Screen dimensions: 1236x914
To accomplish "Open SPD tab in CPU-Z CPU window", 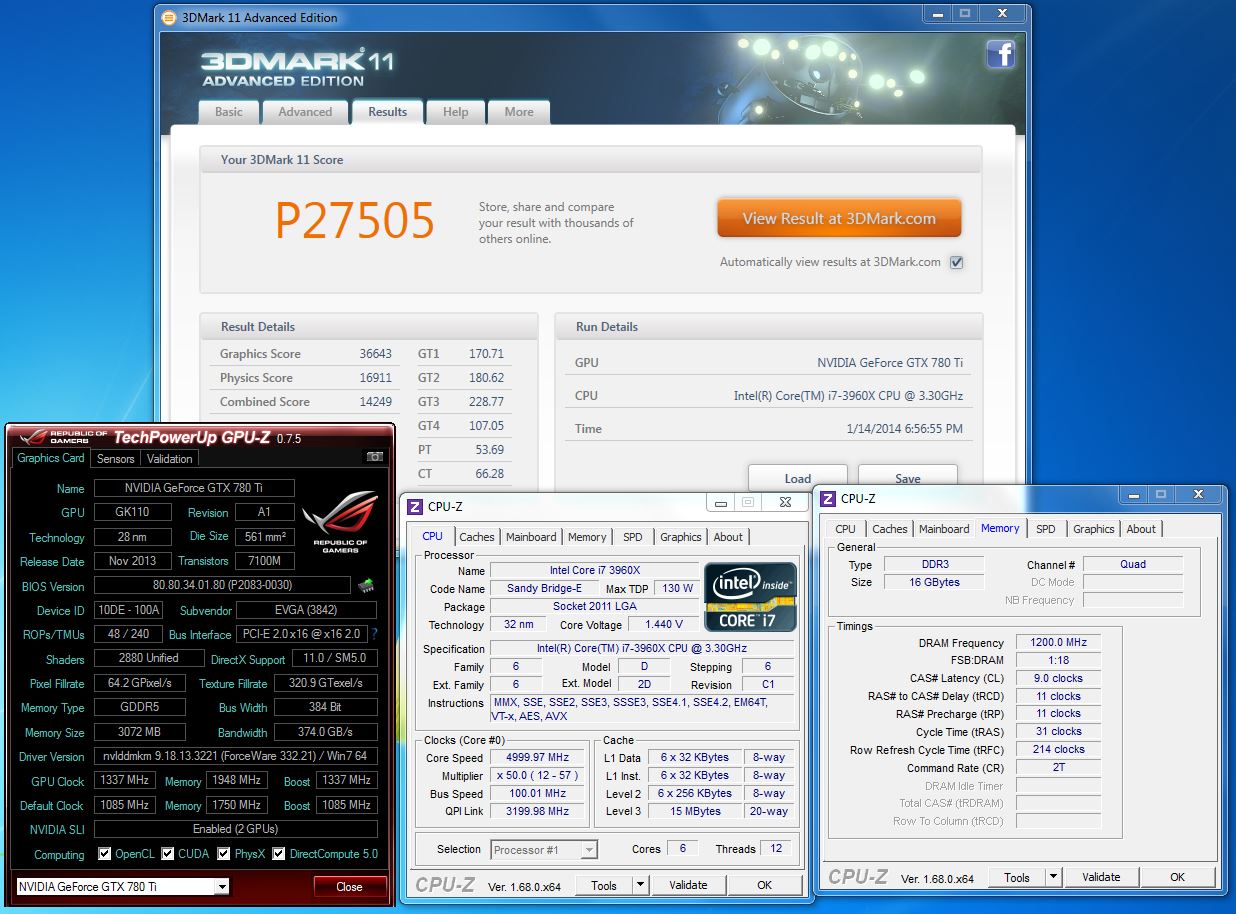I will click(x=633, y=537).
